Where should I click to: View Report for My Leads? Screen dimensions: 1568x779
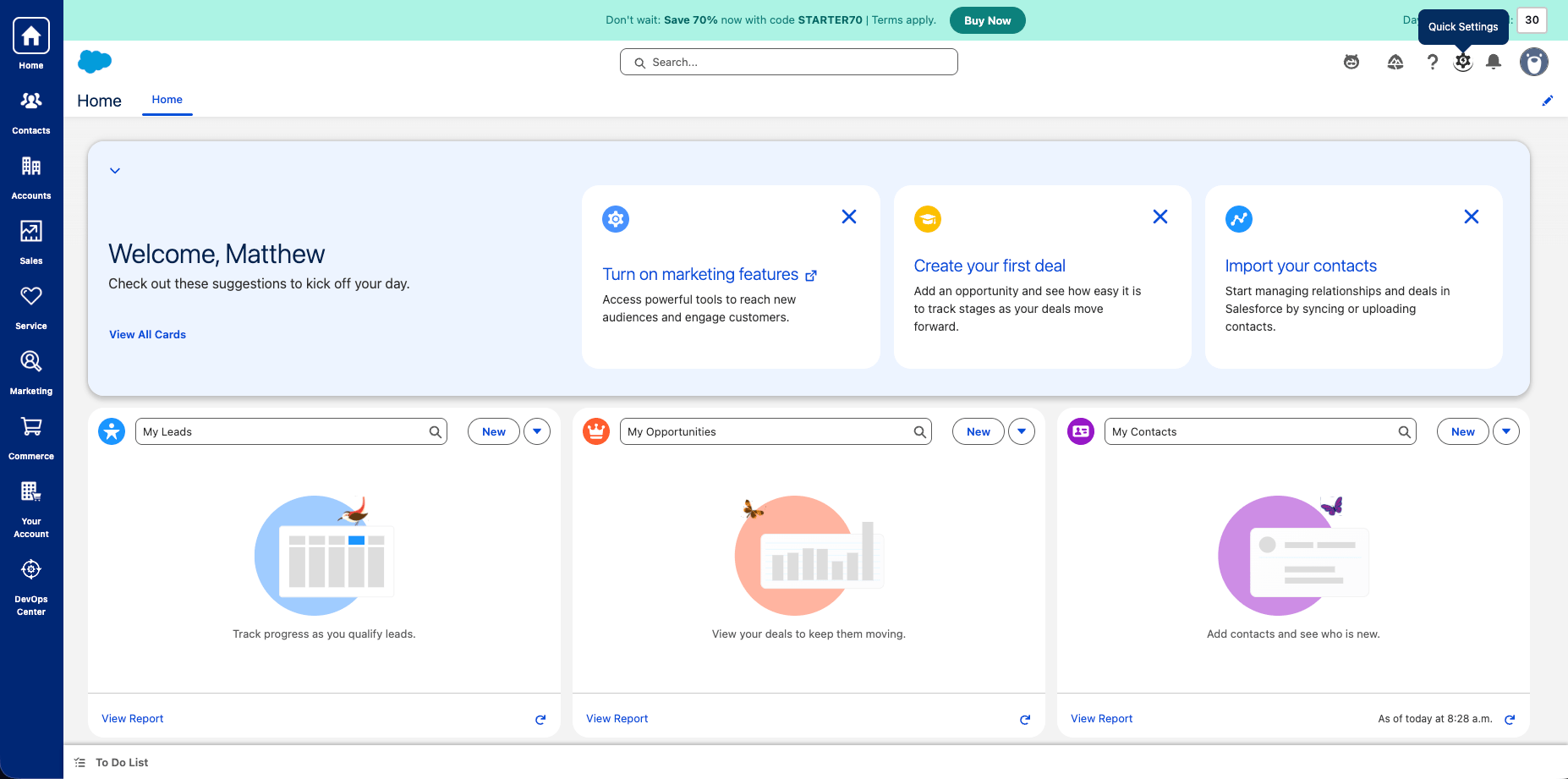coord(133,719)
